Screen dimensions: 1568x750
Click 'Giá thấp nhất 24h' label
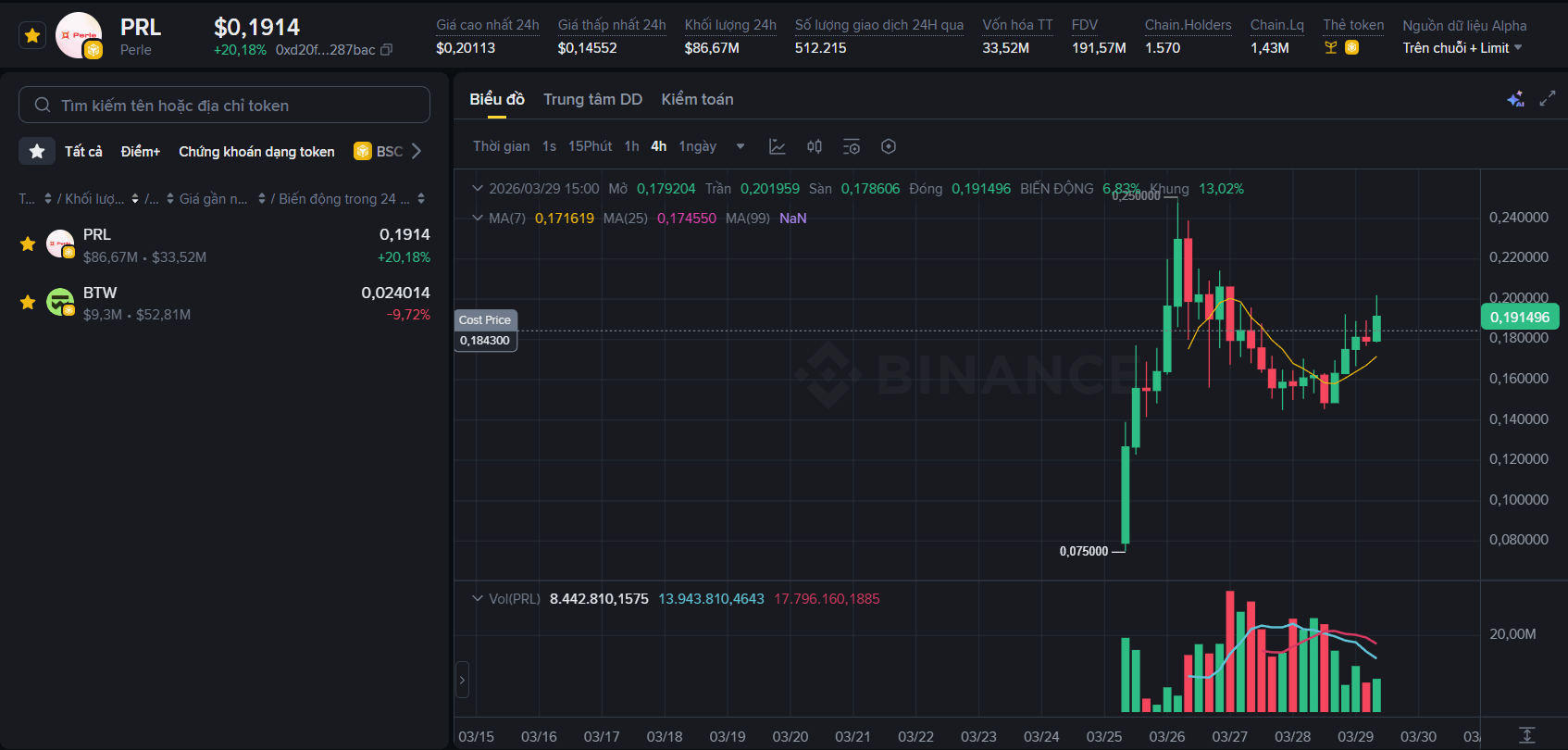(x=612, y=25)
